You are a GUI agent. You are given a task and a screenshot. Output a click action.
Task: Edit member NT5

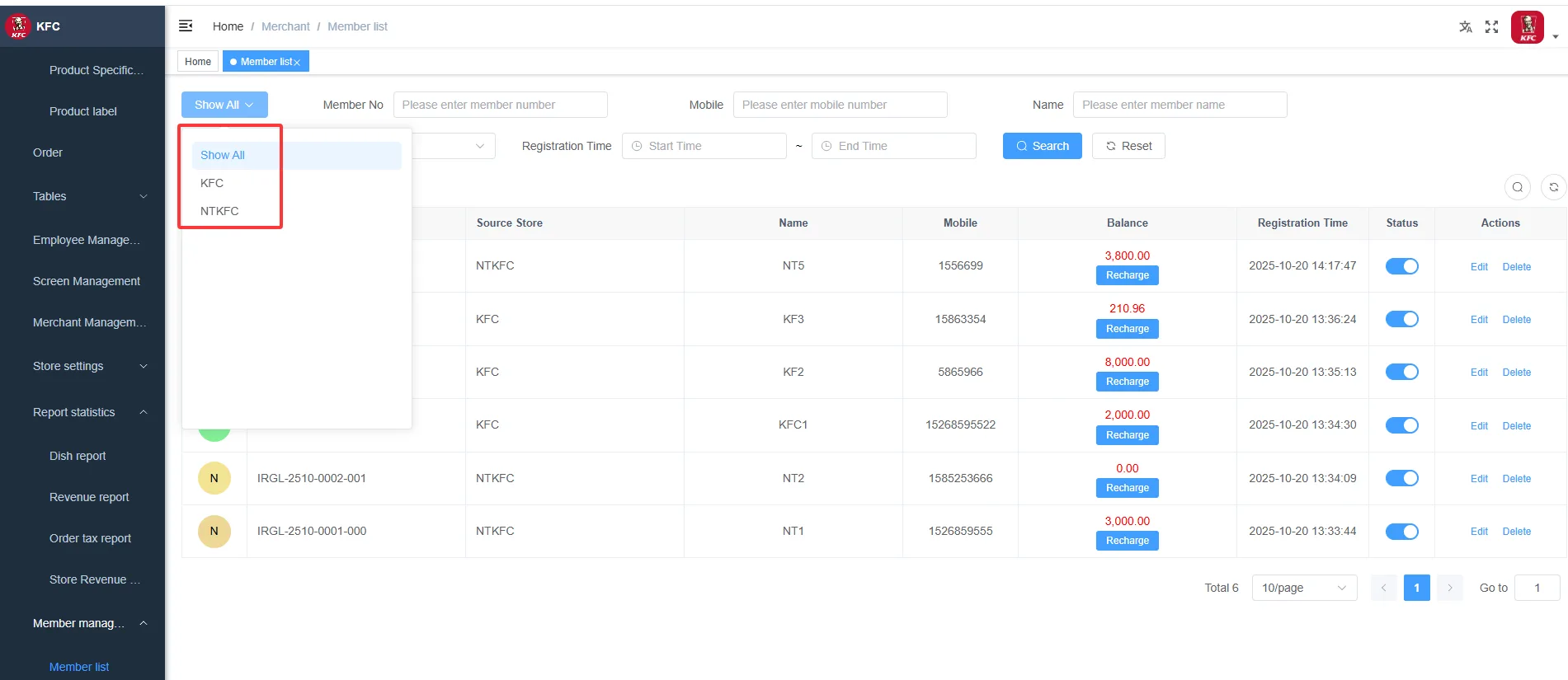tap(1479, 267)
